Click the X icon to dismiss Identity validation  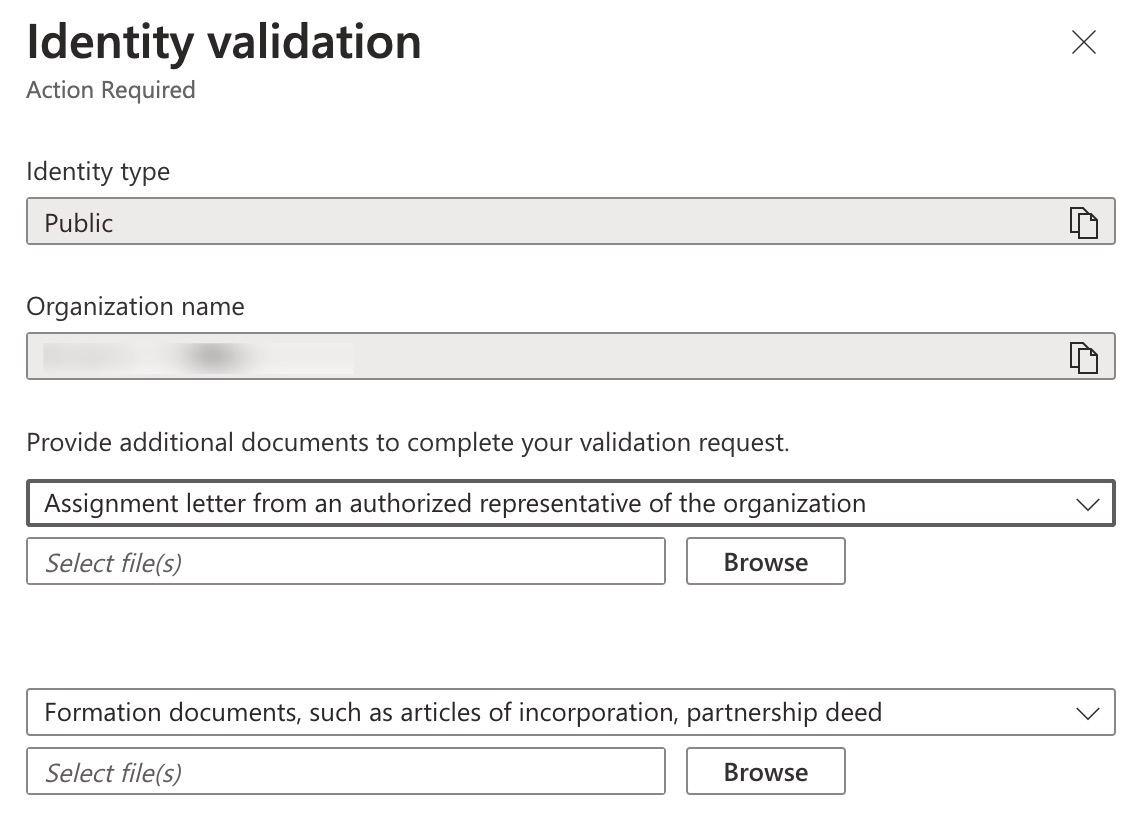point(1084,42)
